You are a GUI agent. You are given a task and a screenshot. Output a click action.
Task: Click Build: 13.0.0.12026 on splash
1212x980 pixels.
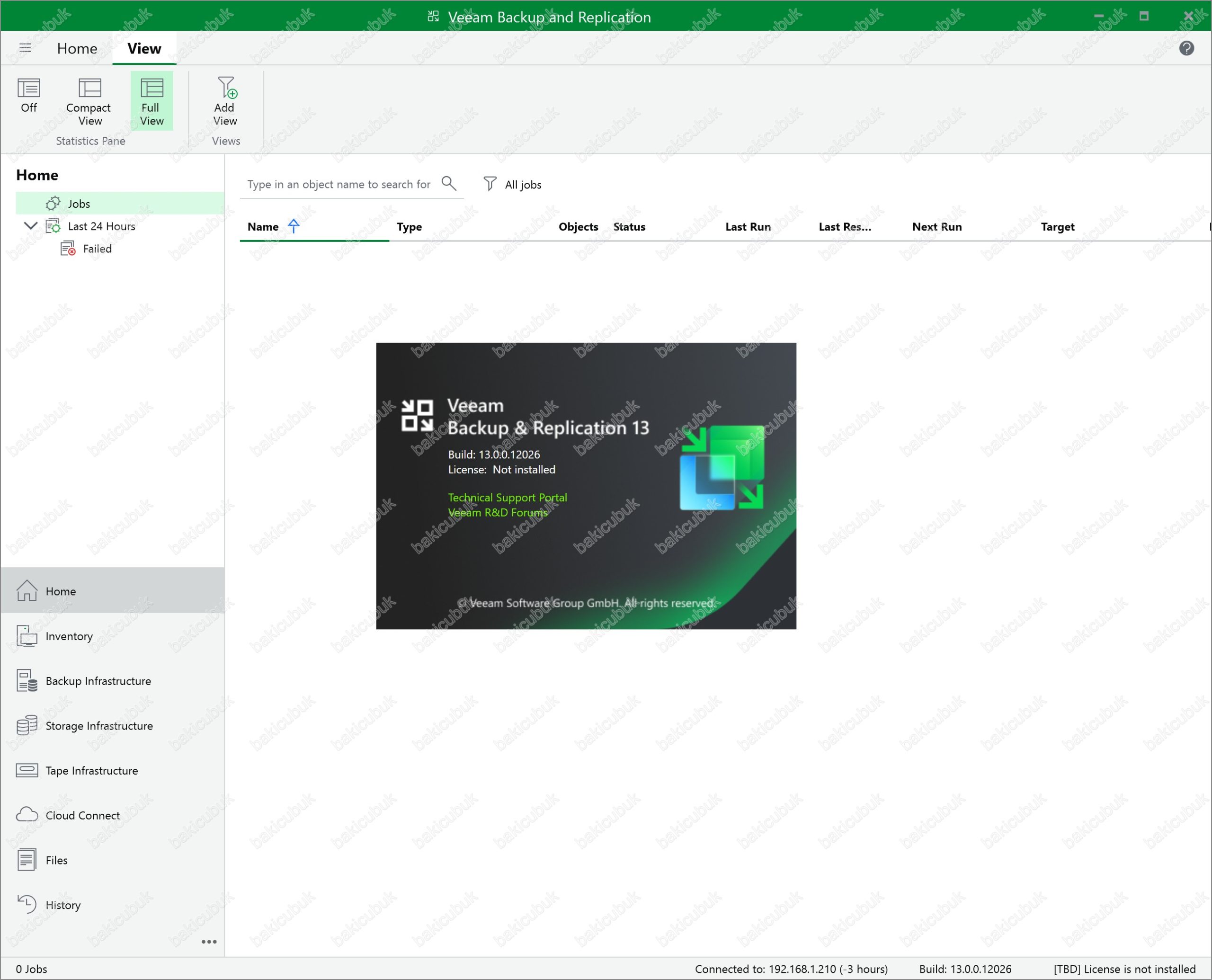[x=494, y=454]
